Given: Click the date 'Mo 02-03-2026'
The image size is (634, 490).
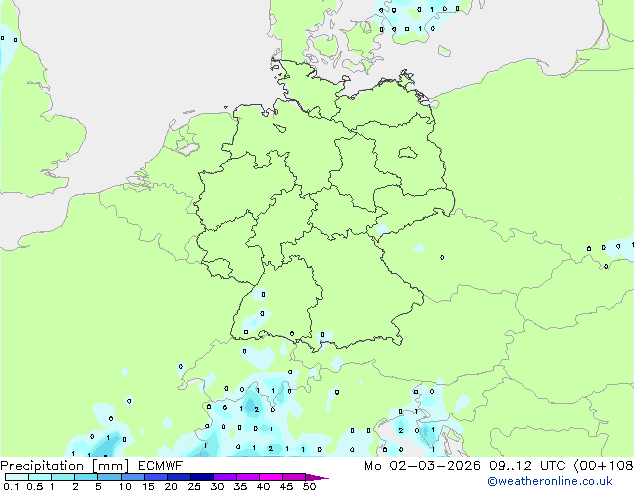Looking at the screenshot, I should click(422, 466).
